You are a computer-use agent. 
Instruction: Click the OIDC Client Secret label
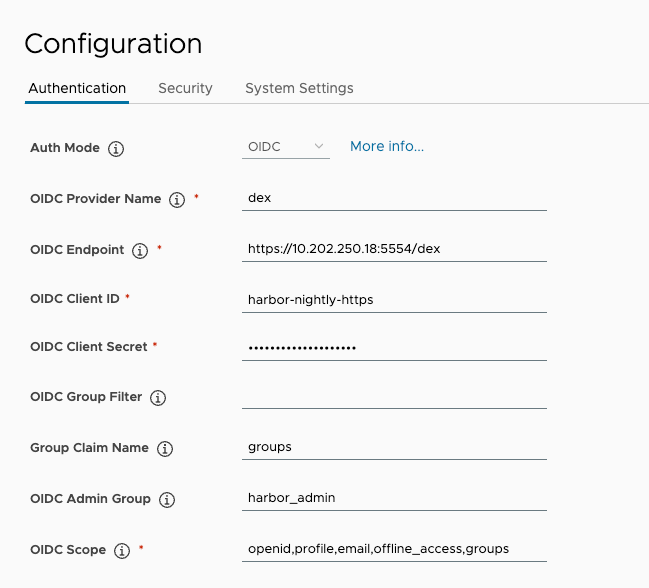click(89, 347)
